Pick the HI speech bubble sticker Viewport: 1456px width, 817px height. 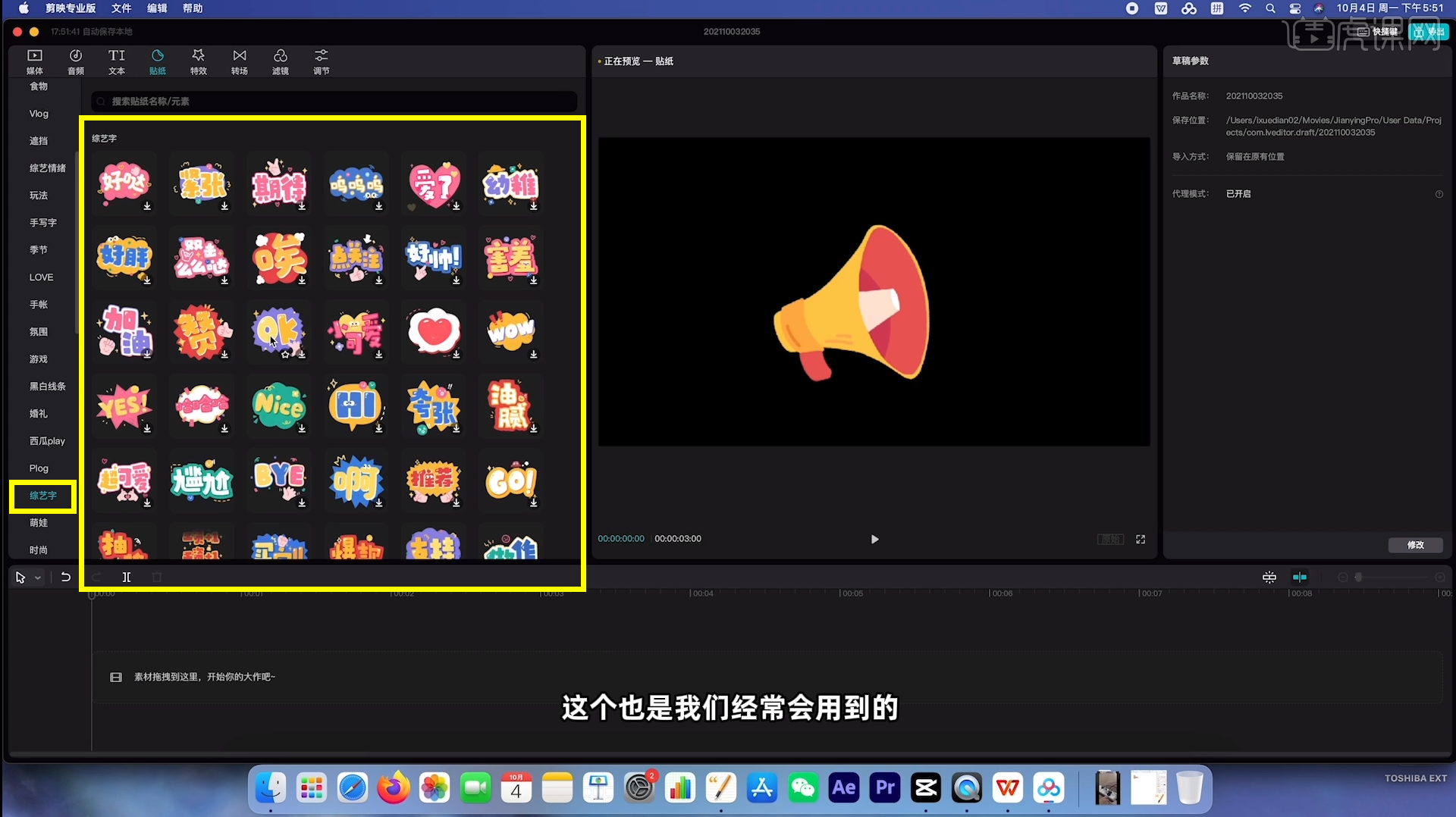(356, 405)
